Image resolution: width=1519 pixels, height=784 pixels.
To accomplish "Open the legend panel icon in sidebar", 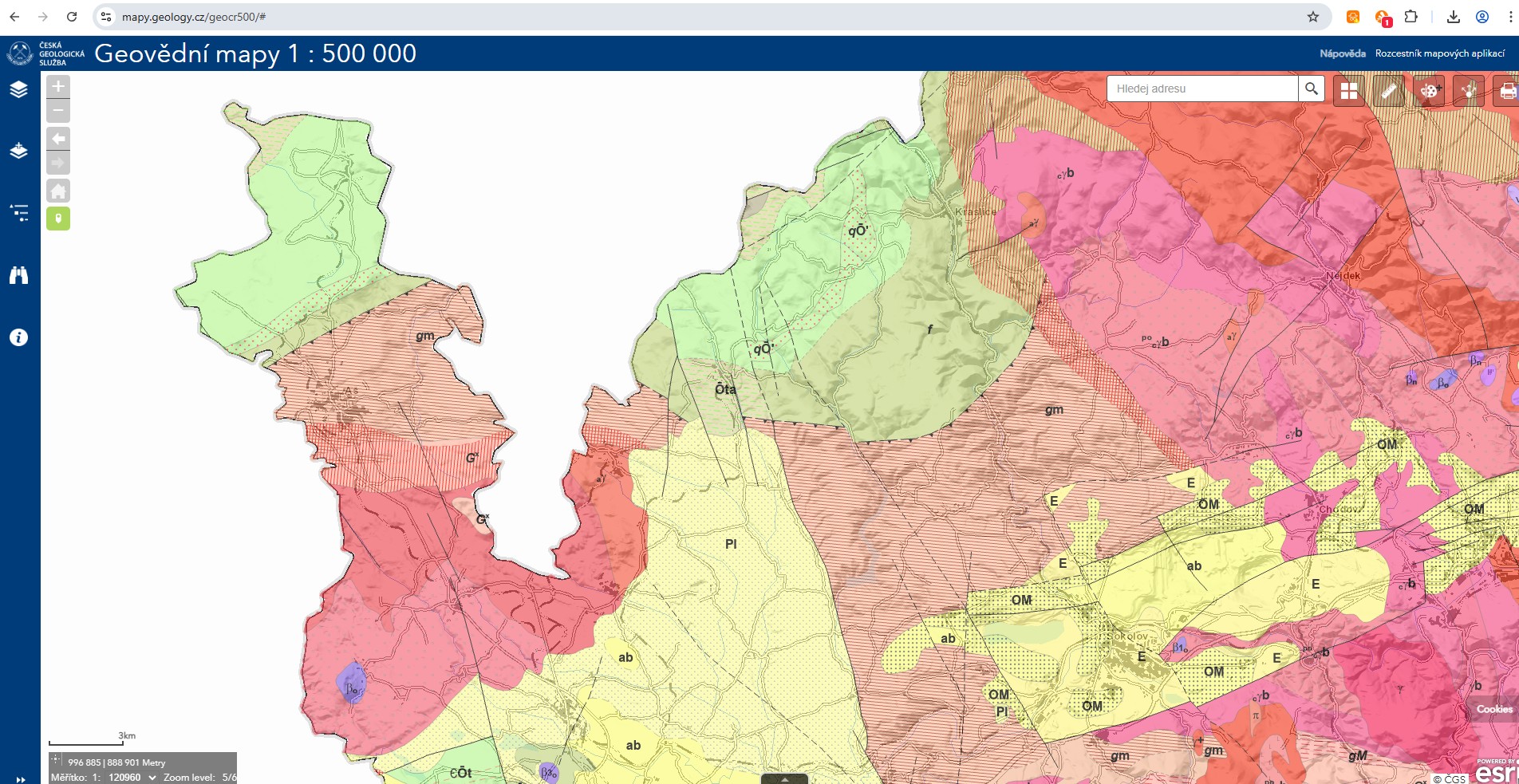I will click(18, 212).
